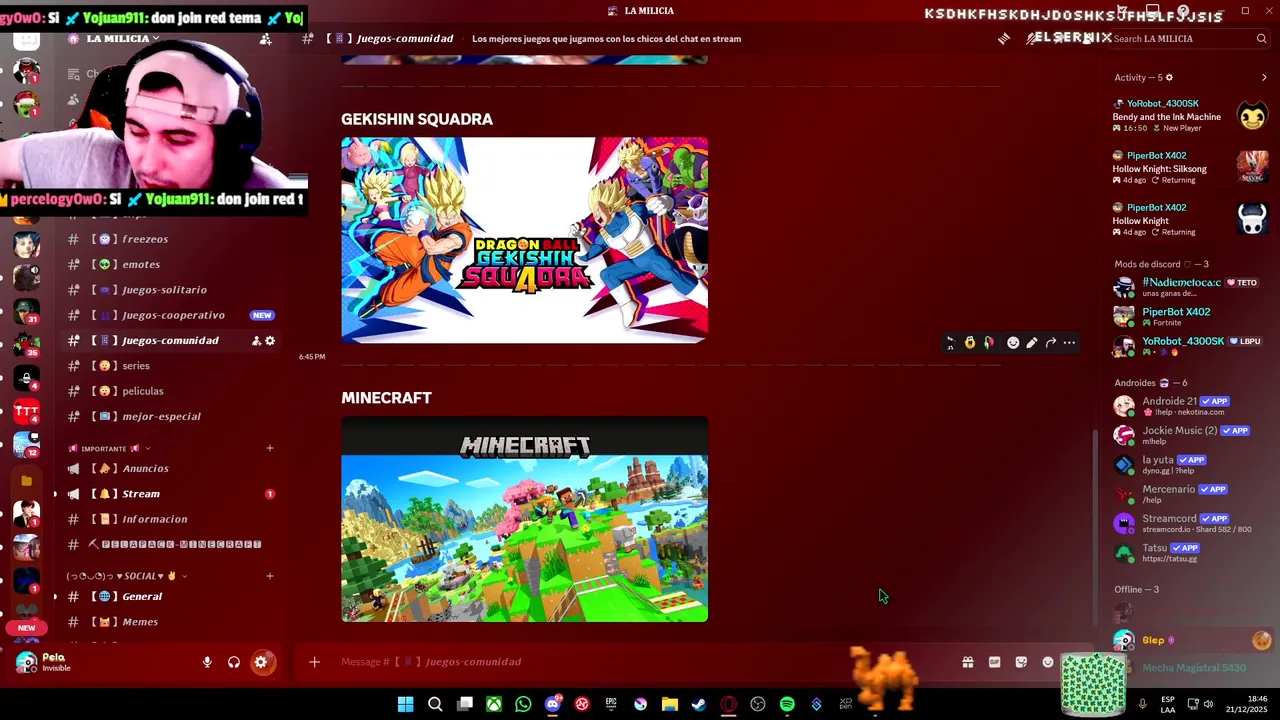Image resolution: width=1280 pixels, height=720 pixels.
Task: Click the NEW unread indicator in server bar
Action: (27, 628)
